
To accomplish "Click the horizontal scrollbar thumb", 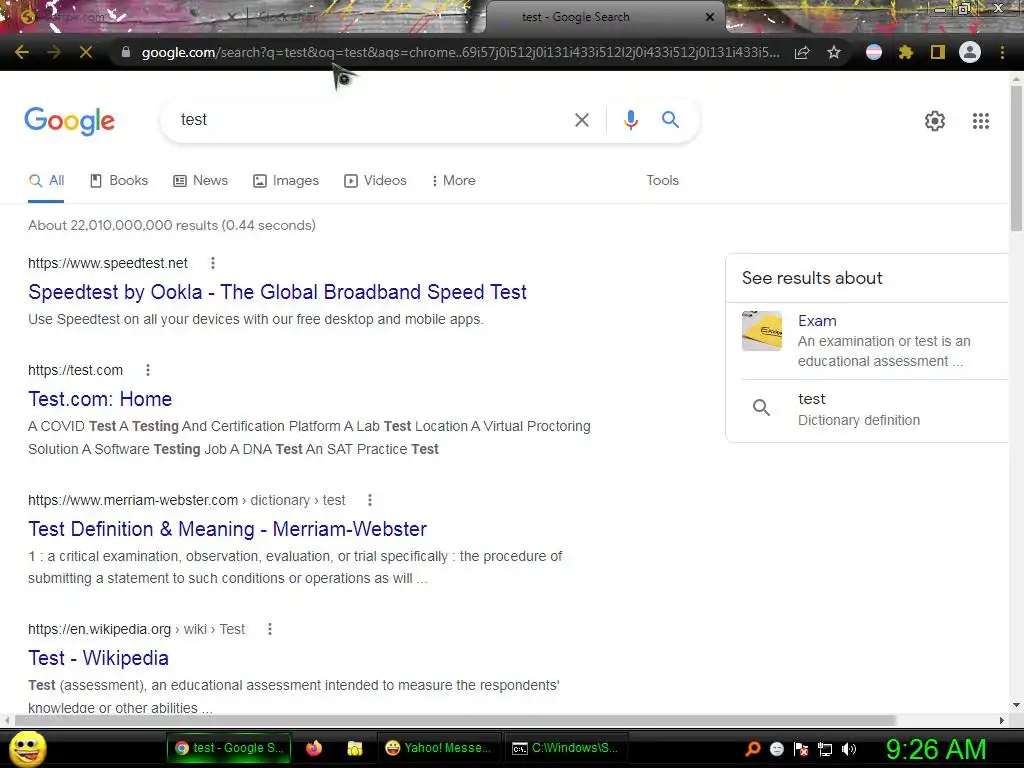I will pyautogui.click(x=455, y=720).
